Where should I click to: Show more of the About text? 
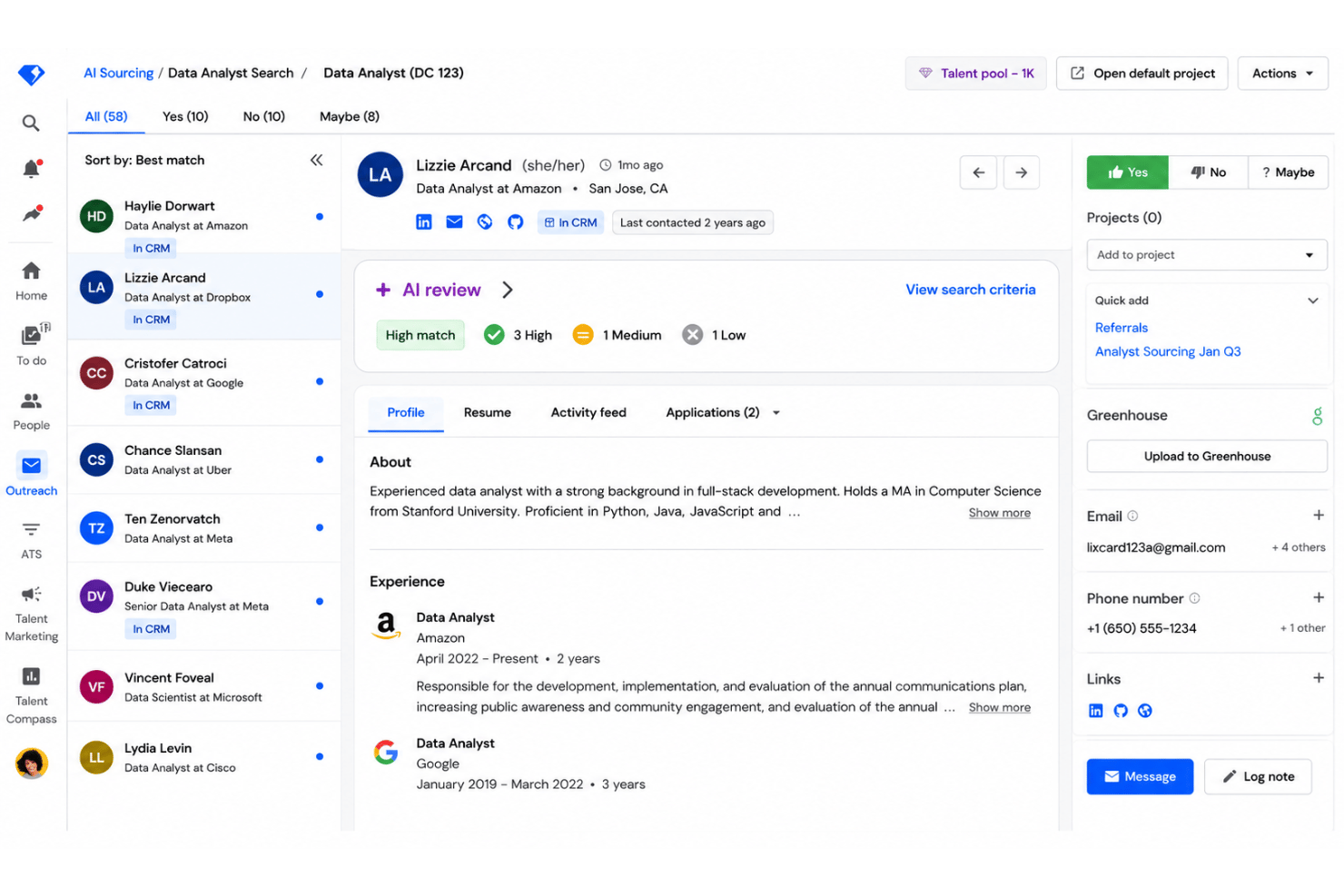click(999, 513)
